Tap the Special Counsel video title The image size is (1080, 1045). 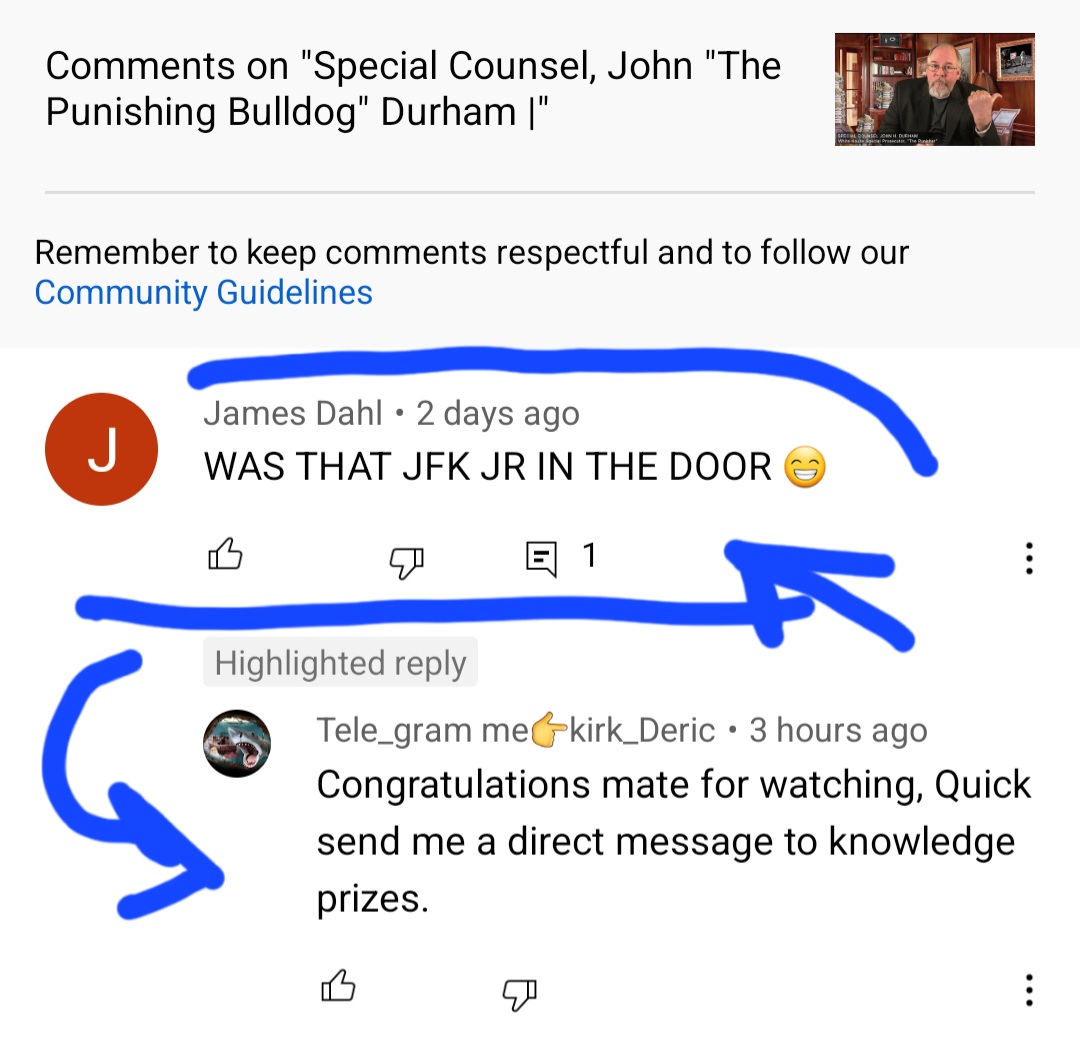413,89
